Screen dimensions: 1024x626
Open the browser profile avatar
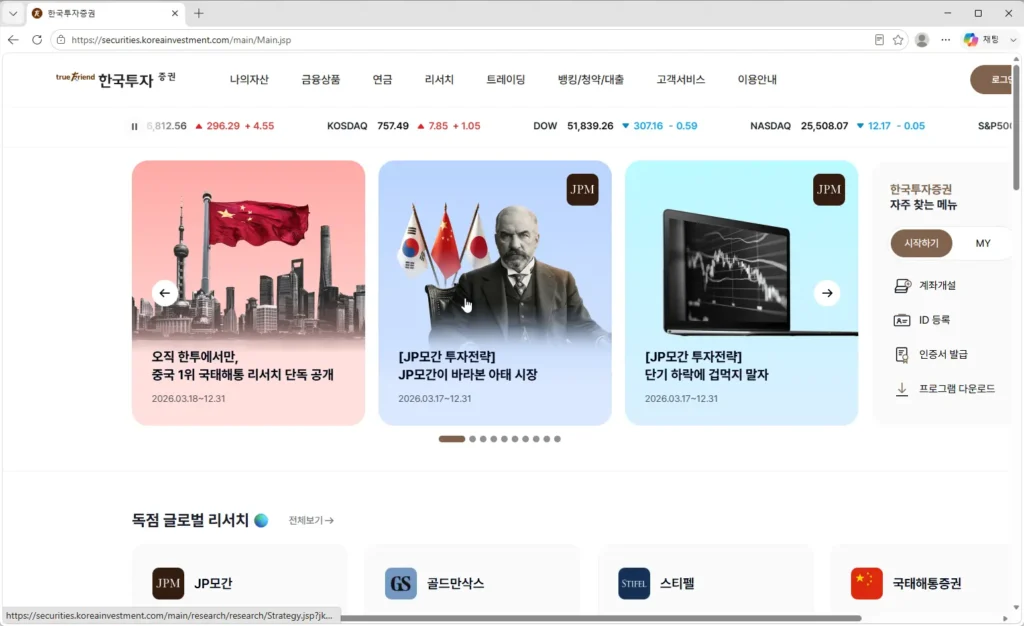[x=922, y=40]
